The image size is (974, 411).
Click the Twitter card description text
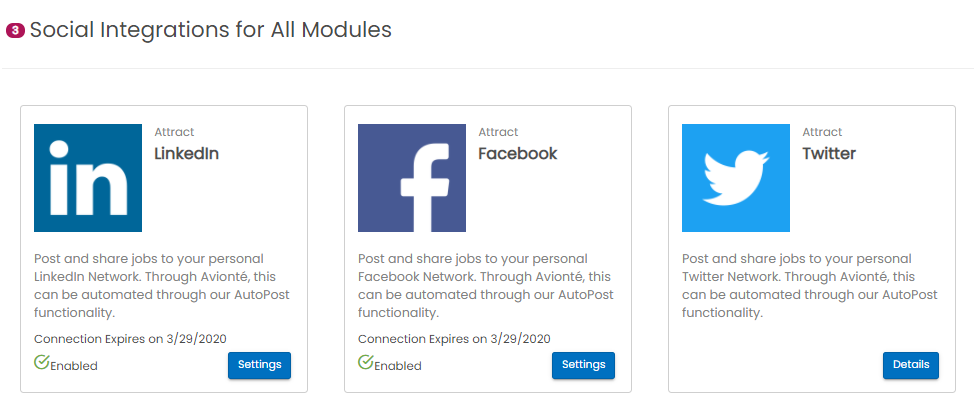810,285
